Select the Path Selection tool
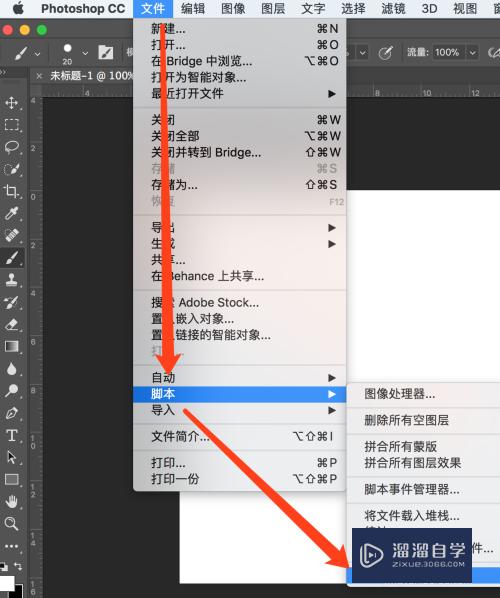Screen dimensions: 500x598 coord(11,457)
